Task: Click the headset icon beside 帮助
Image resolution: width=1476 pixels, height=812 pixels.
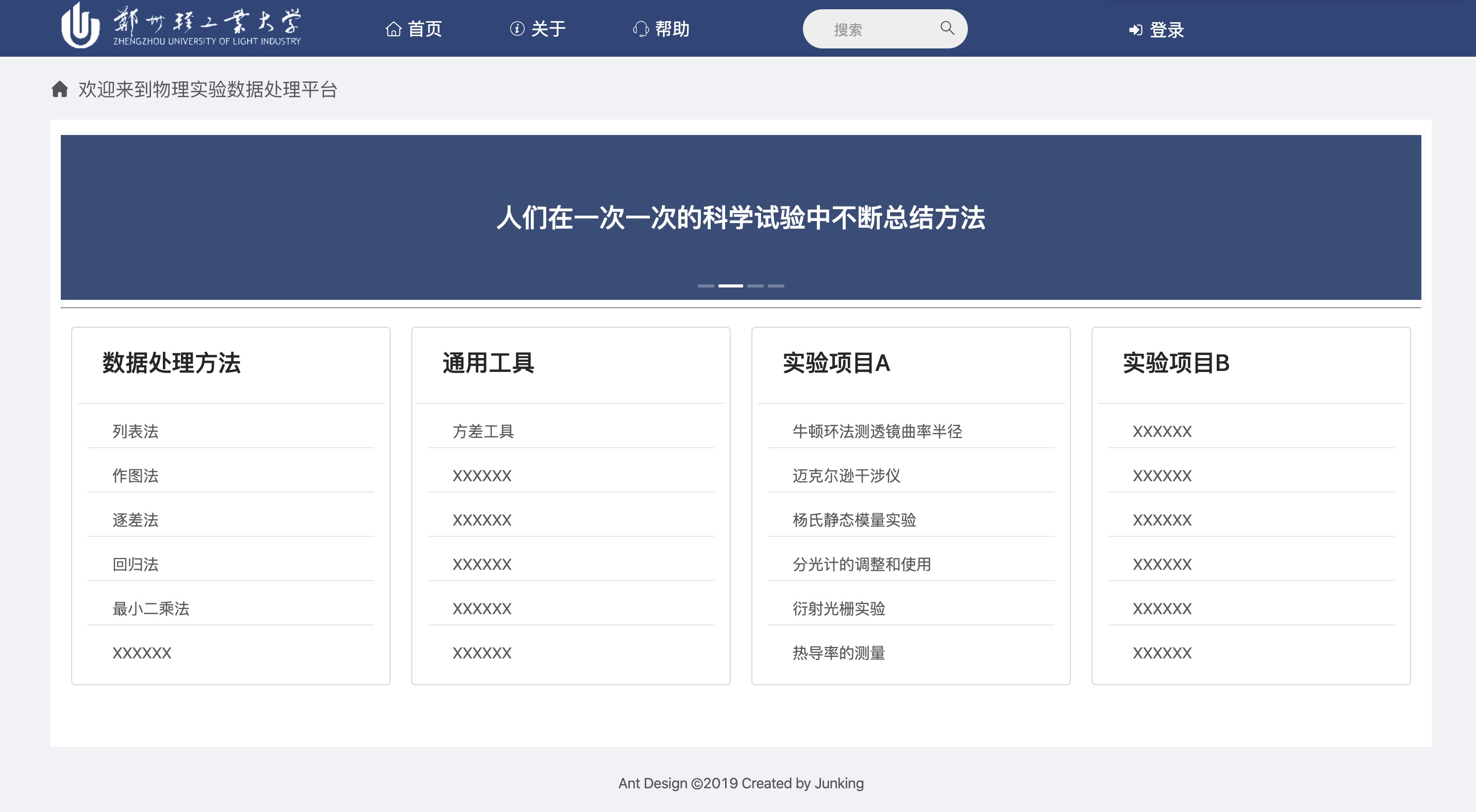Action: [x=641, y=29]
